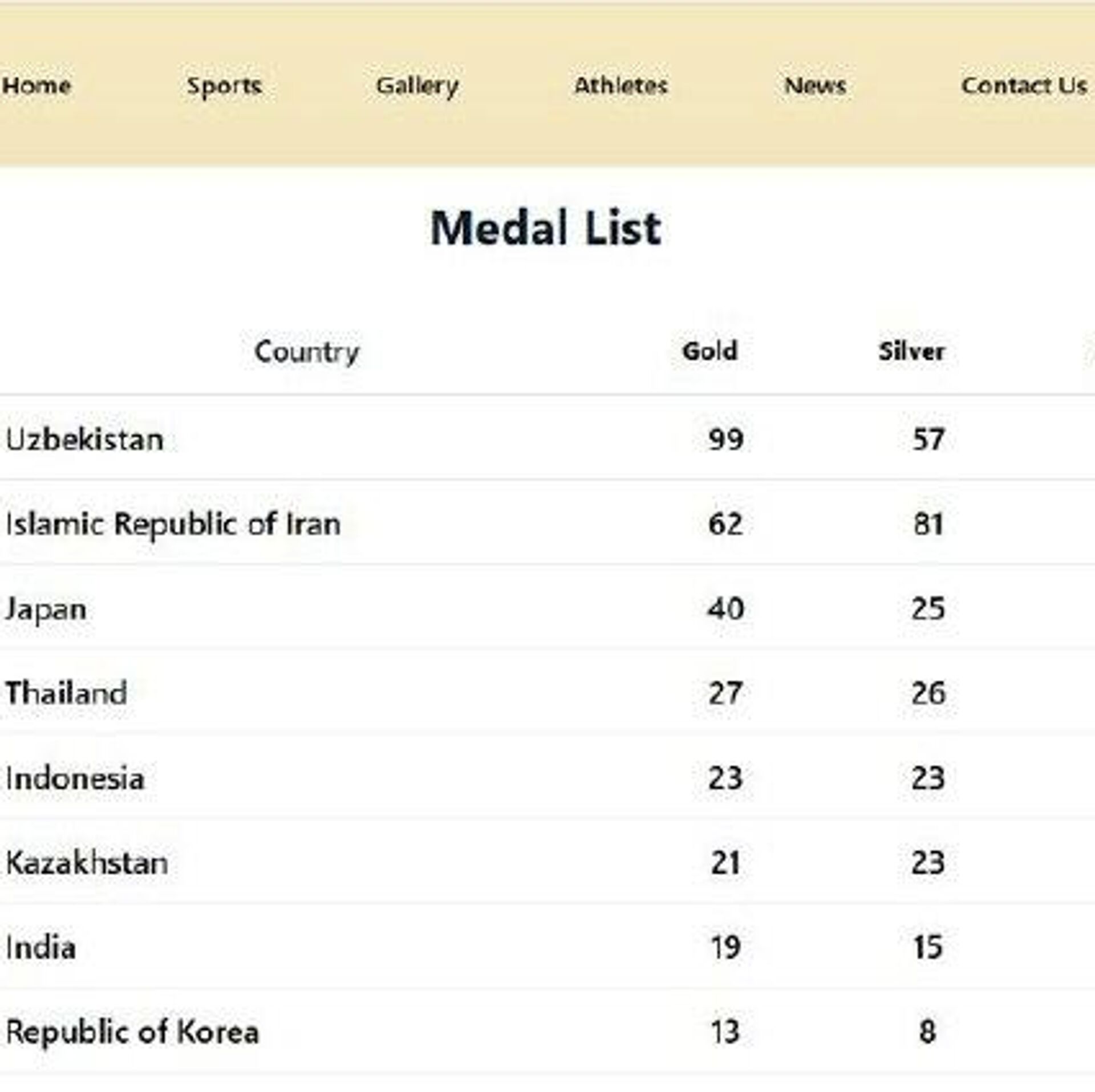Click Iran's silver count of 81
Viewport: 1095px width, 1092px height.
(x=928, y=524)
